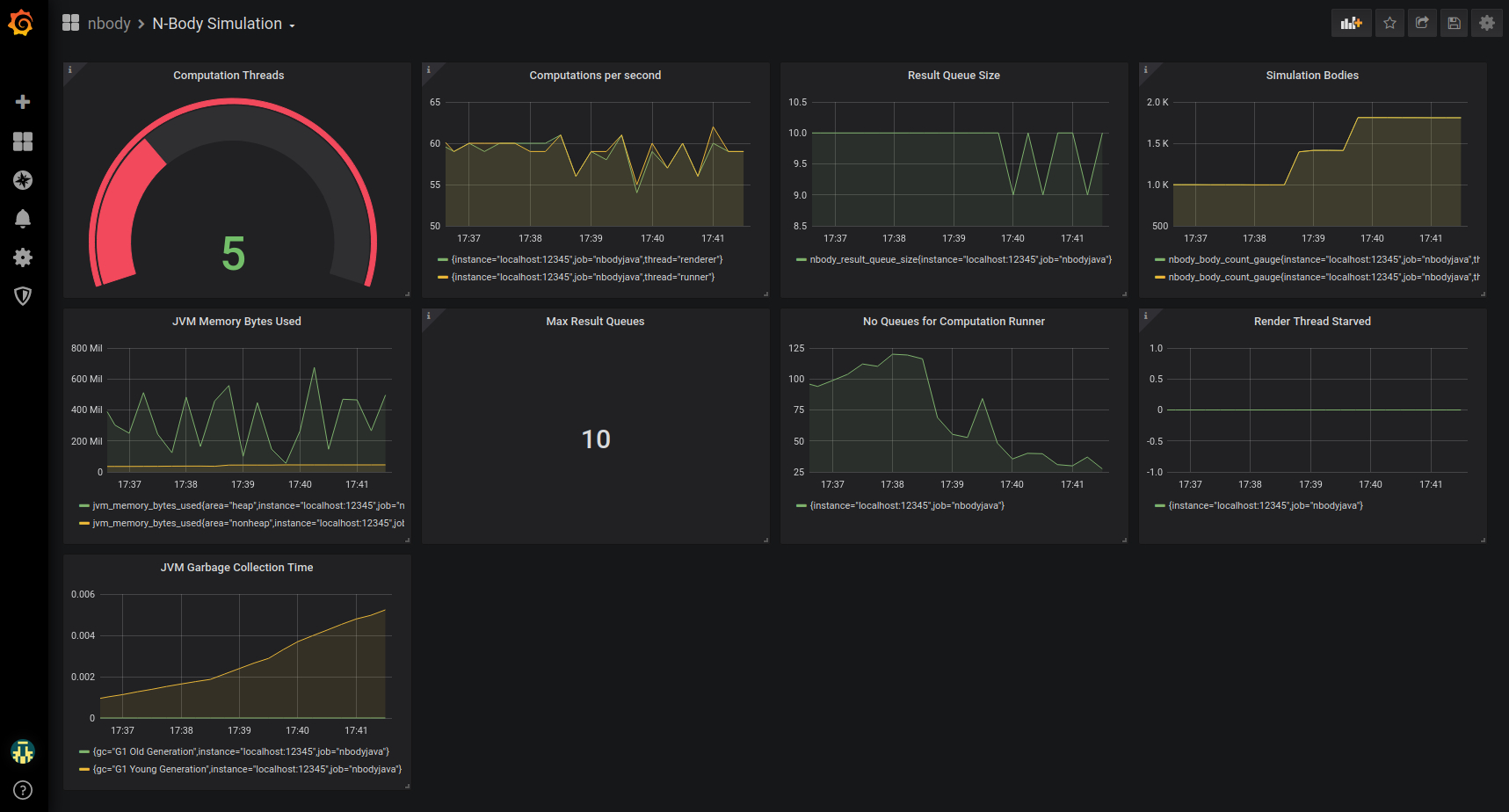Show info for the Computations per second panel
Image resolution: width=1509 pixels, height=812 pixels.
click(x=429, y=70)
